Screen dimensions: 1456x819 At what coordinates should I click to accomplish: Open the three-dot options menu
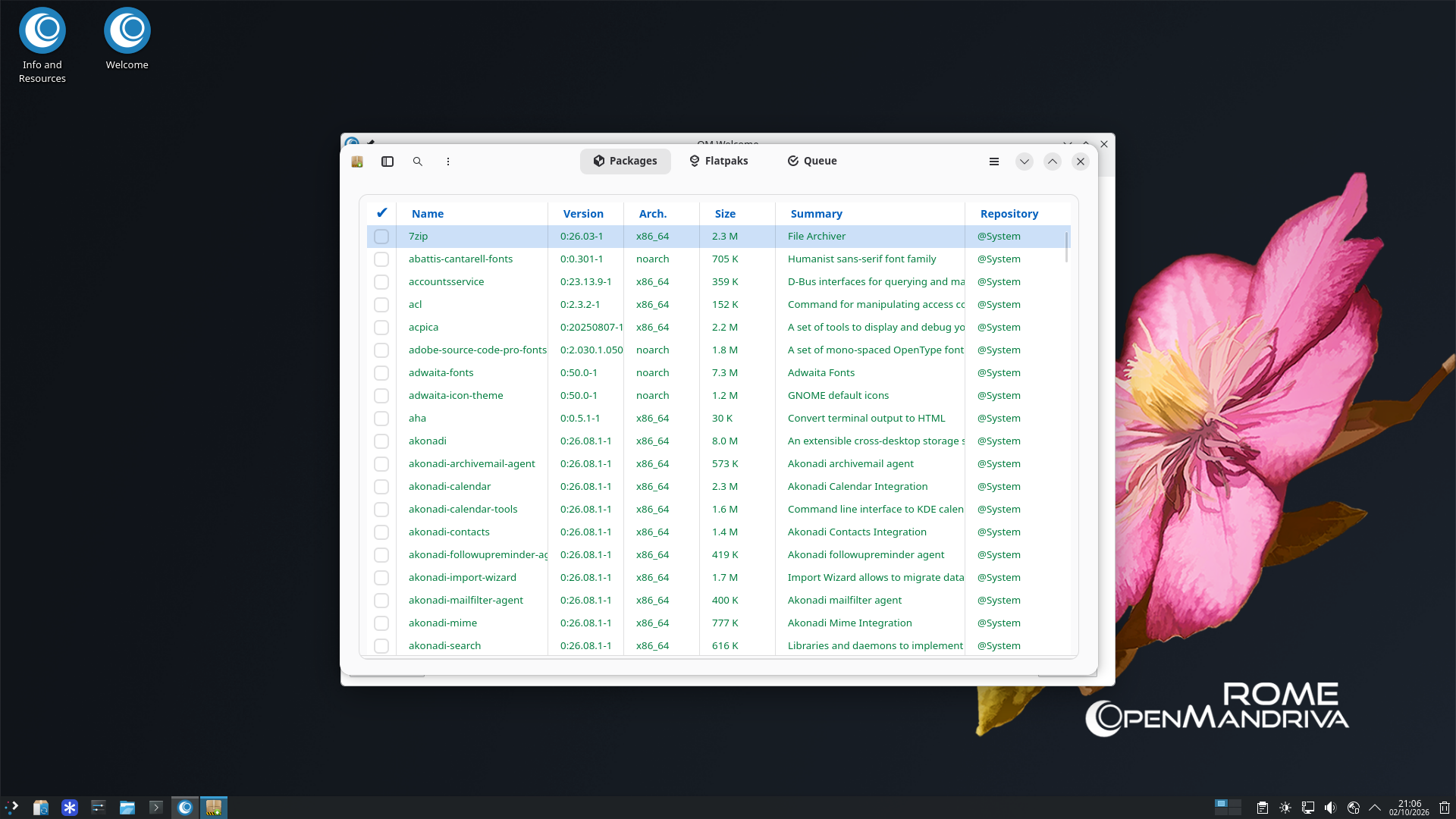point(448,162)
